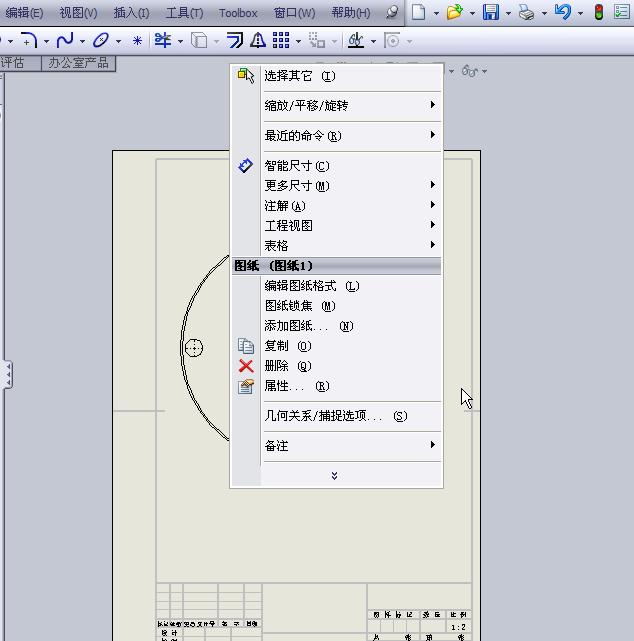This screenshot has width=634, height=641.
Task: Open 更多尺寸 (M) submenu
Action: [x=336, y=186]
